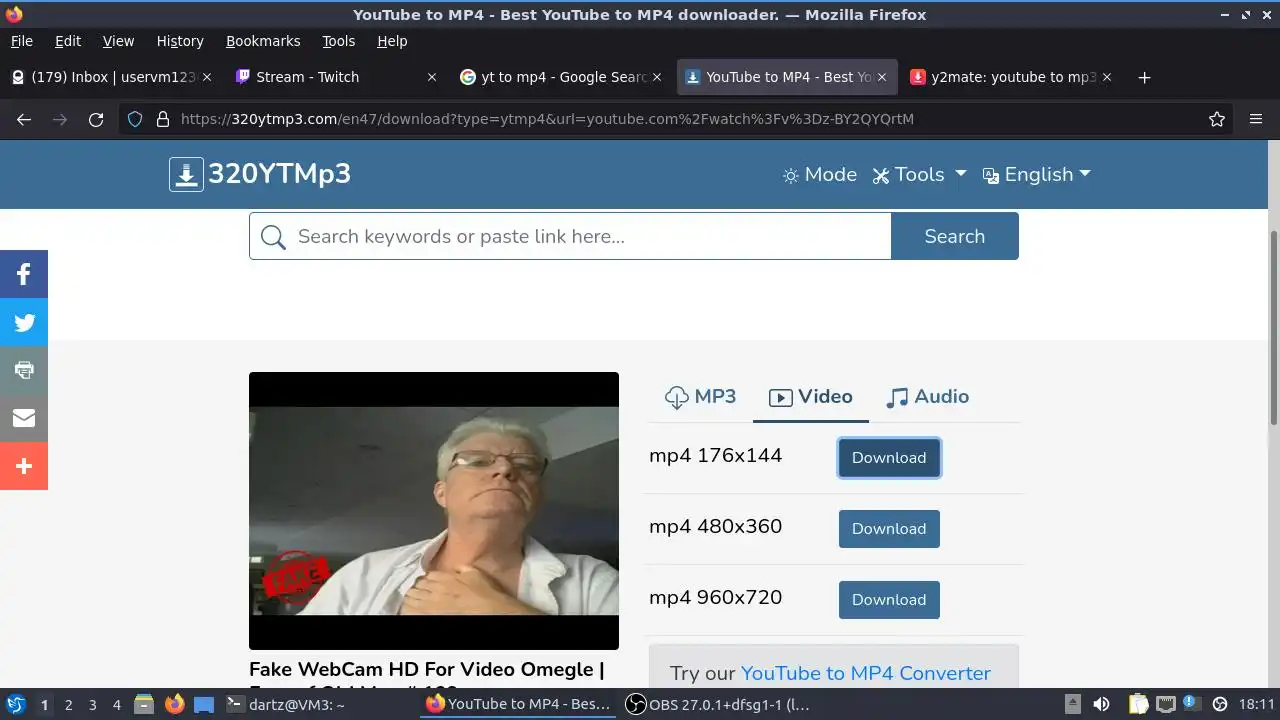Open the YouTube to MP4 Converter link

866,673
